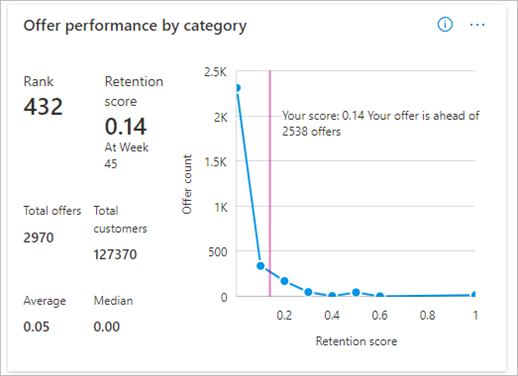Click Total customers value 127370
This screenshot has width=518, height=376.
tap(115, 254)
